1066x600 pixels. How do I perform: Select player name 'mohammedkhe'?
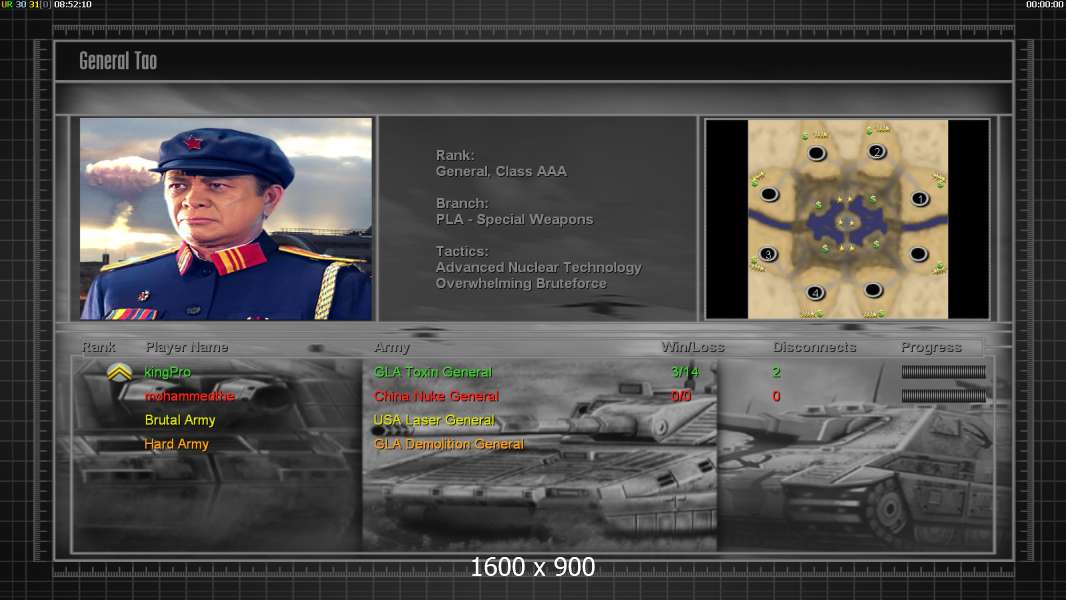coord(189,396)
